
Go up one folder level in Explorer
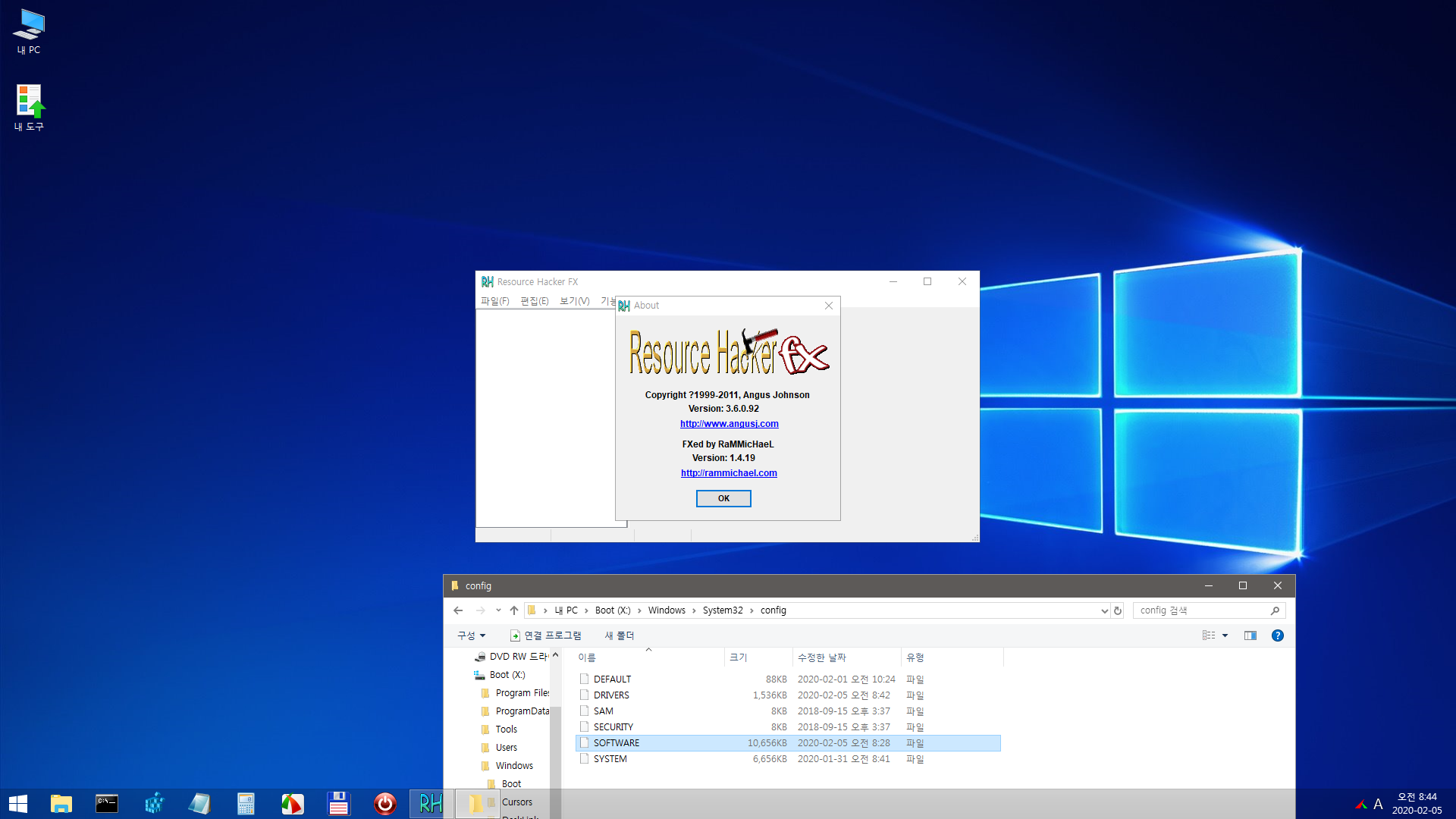[x=514, y=610]
